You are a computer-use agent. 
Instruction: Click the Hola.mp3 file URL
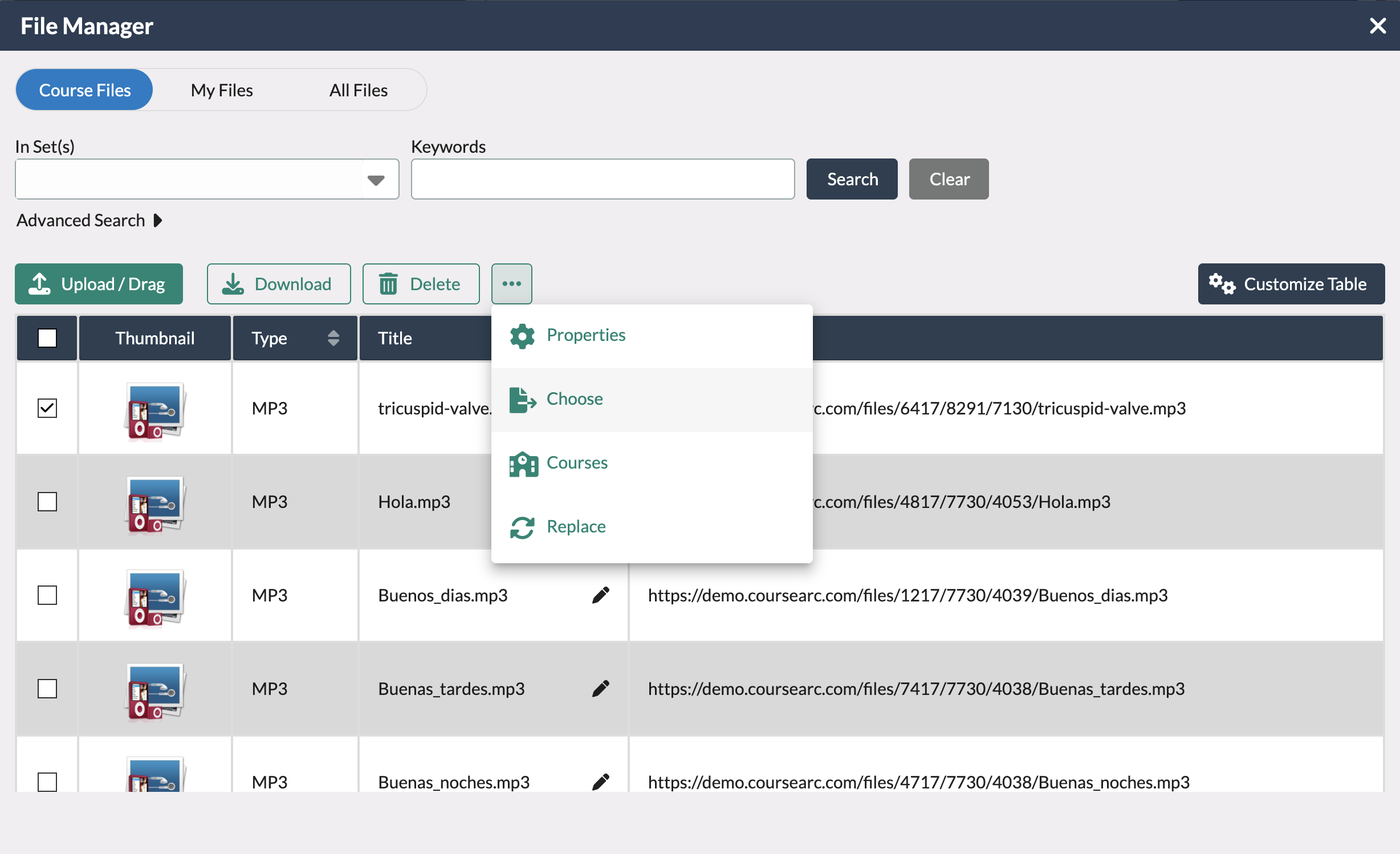point(962,502)
